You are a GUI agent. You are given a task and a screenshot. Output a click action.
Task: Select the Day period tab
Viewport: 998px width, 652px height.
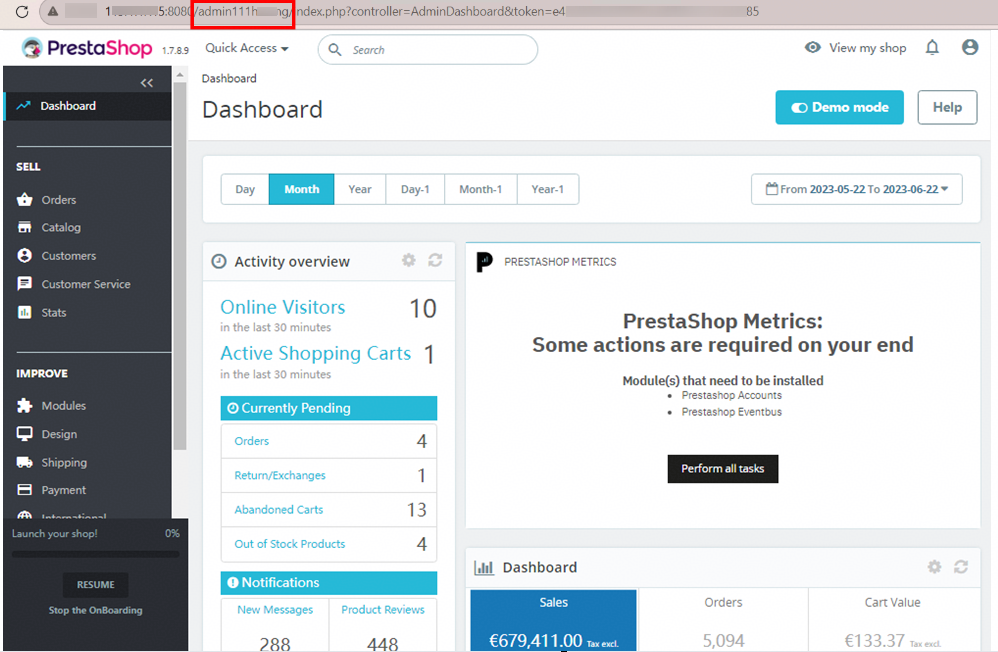(245, 189)
